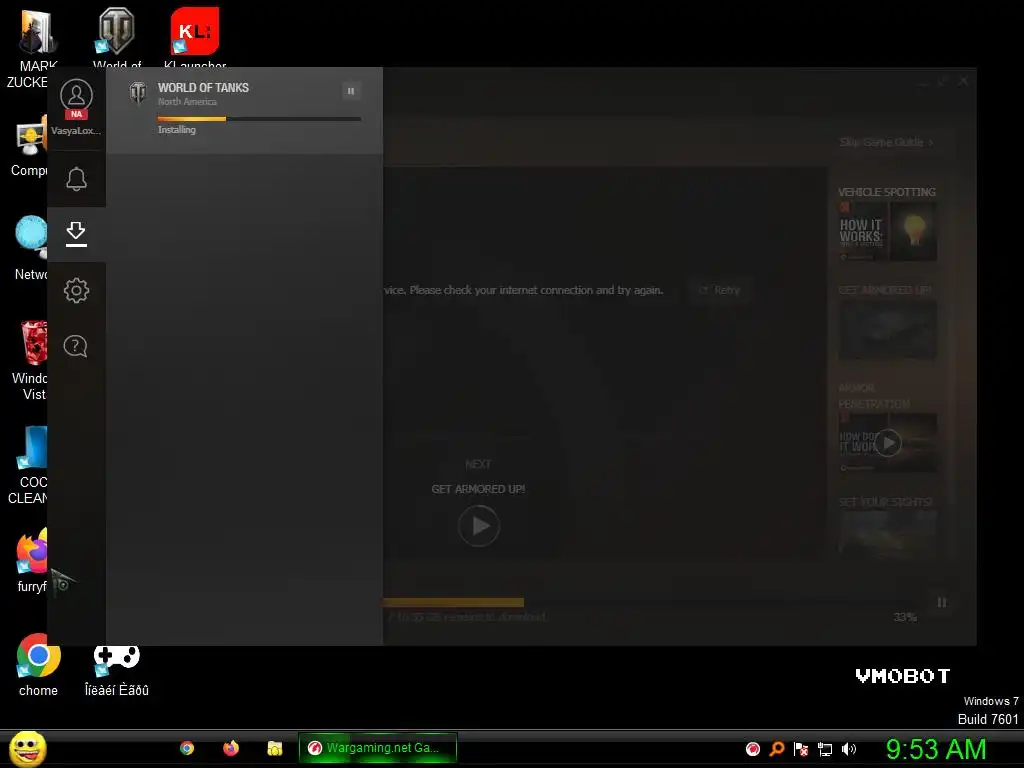Open the notifications bell in sidebar
Viewport: 1024px width, 768px height.
(76, 179)
